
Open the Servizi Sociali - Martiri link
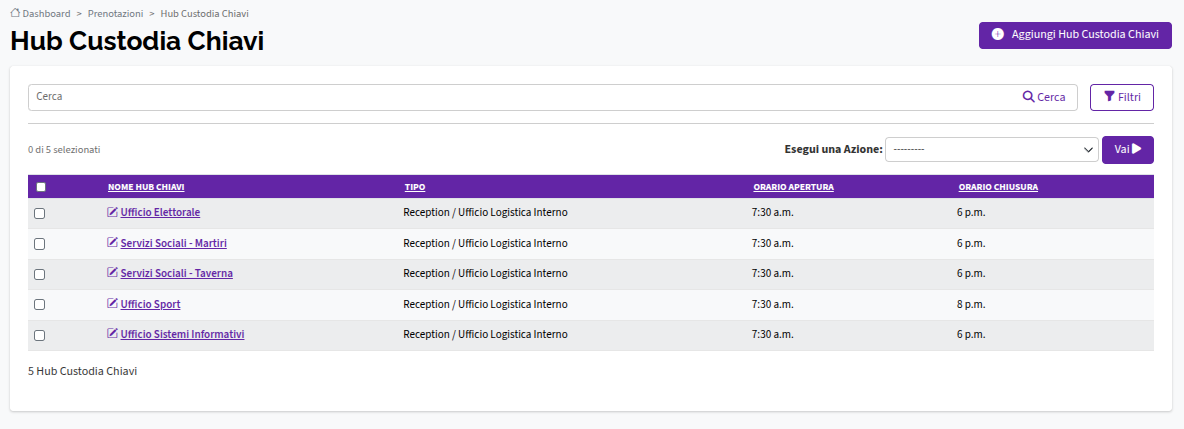pyautogui.click(x=174, y=243)
